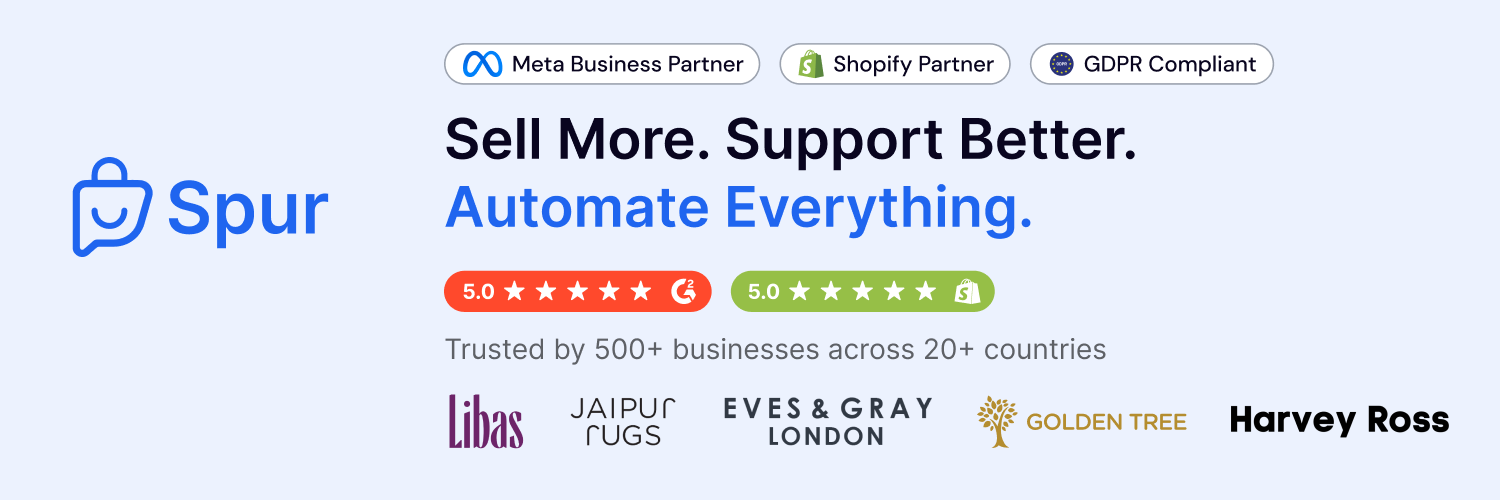
Task: Open the GDPR Compliant badge
Action: 1152,64
